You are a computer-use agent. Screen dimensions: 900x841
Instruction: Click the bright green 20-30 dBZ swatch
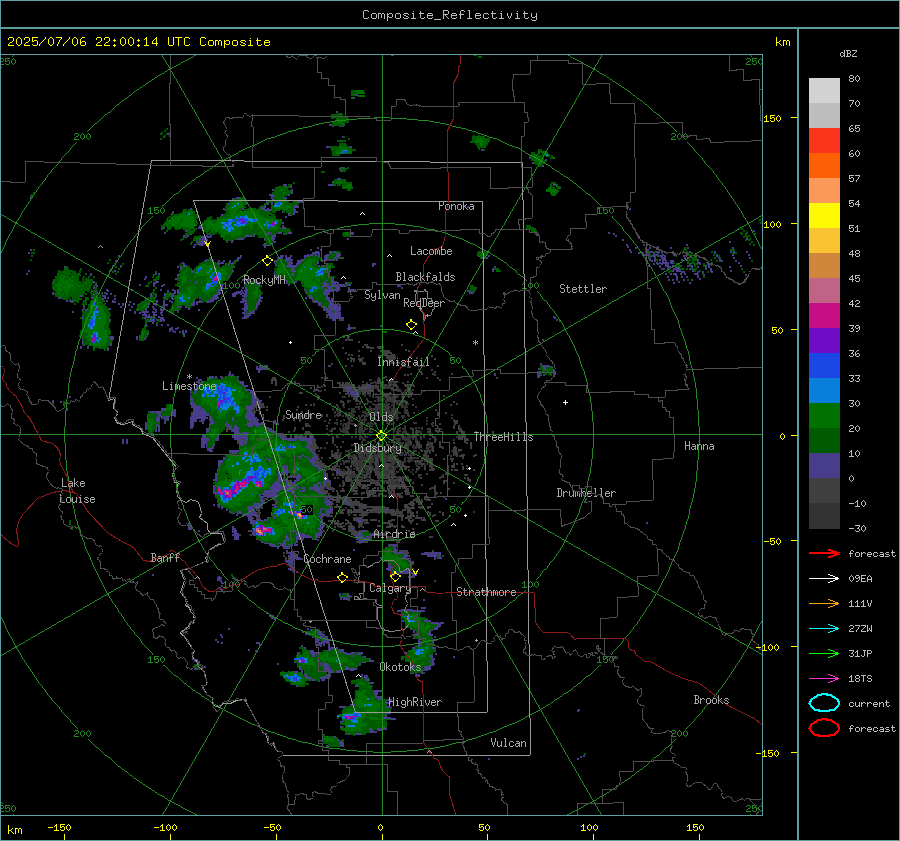824,416
